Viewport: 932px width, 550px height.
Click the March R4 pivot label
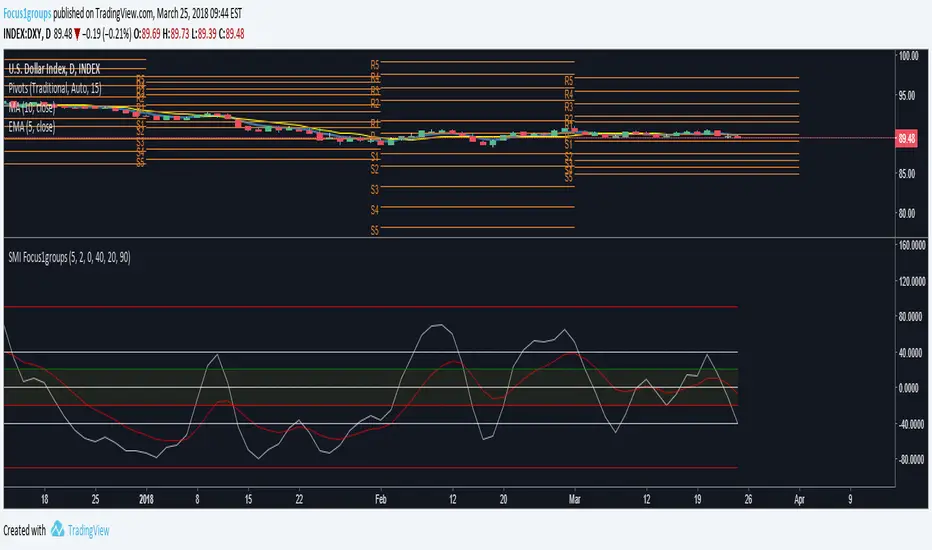[x=569, y=94]
